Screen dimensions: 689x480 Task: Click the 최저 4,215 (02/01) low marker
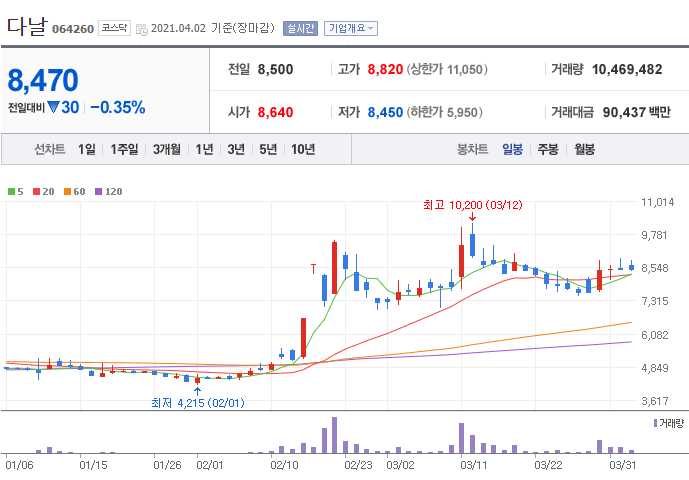[198, 403]
